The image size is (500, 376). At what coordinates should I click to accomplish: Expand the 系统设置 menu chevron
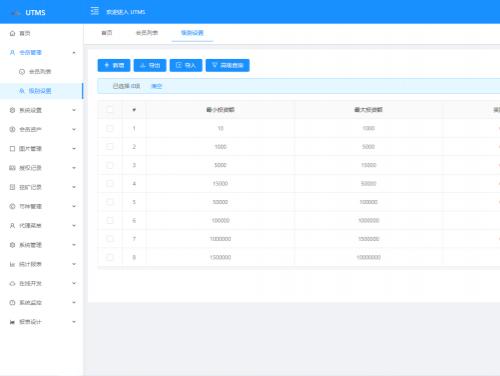click(74, 110)
